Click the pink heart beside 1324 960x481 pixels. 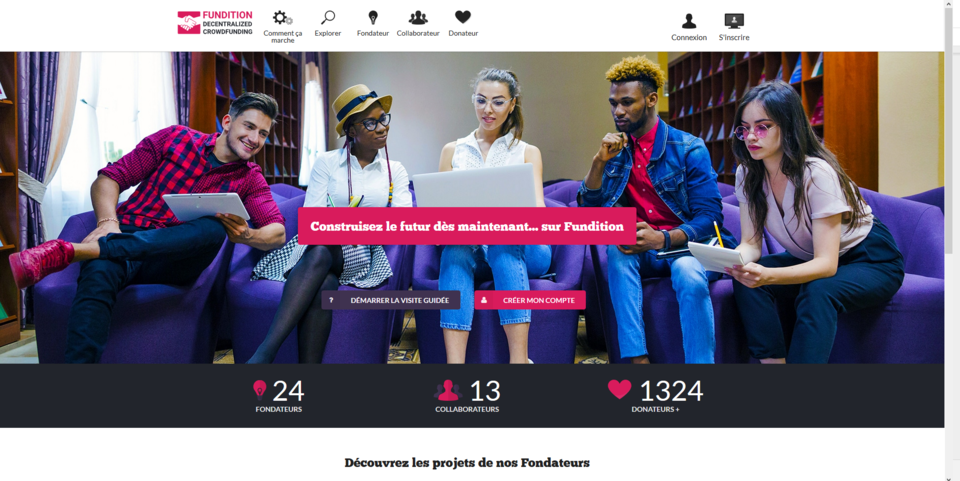pyautogui.click(x=619, y=389)
